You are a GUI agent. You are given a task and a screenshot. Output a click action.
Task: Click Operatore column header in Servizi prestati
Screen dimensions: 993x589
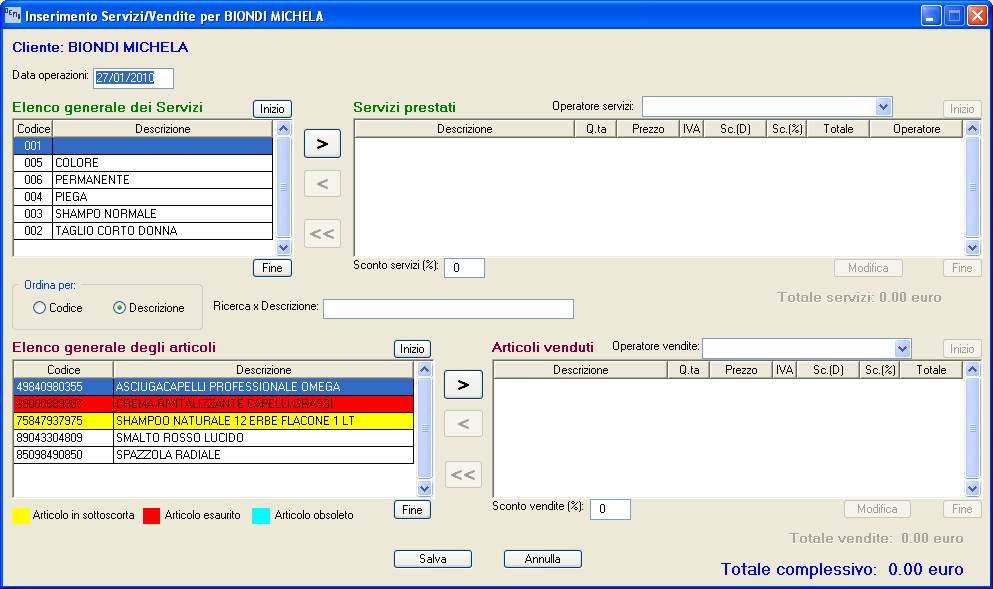coord(916,129)
